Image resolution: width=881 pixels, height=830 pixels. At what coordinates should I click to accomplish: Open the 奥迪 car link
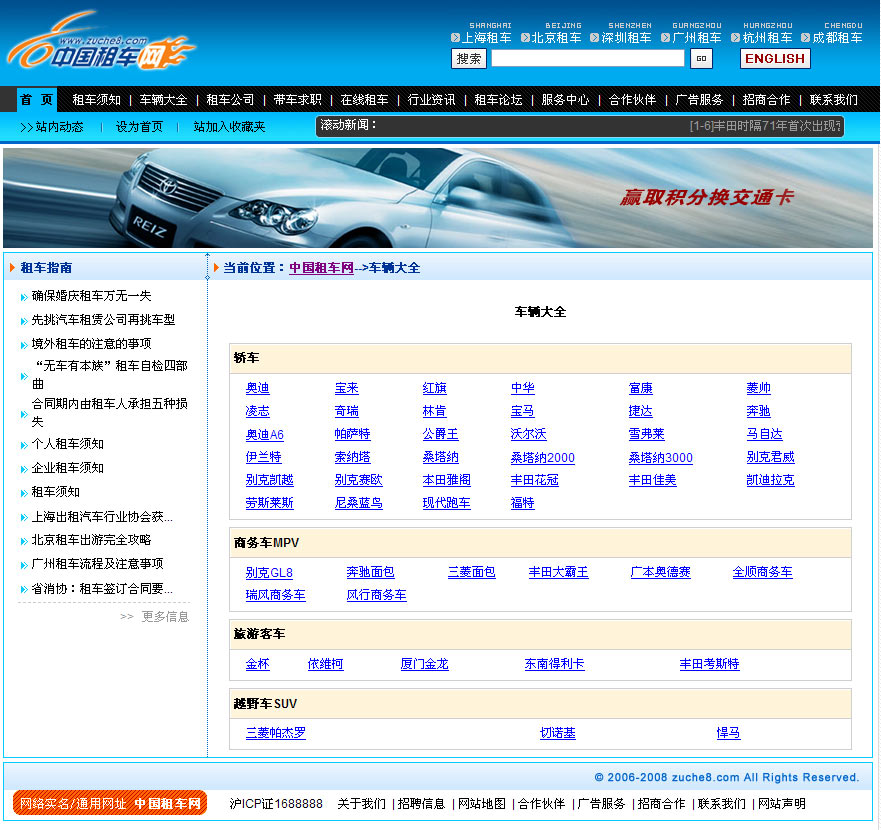tap(258, 388)
